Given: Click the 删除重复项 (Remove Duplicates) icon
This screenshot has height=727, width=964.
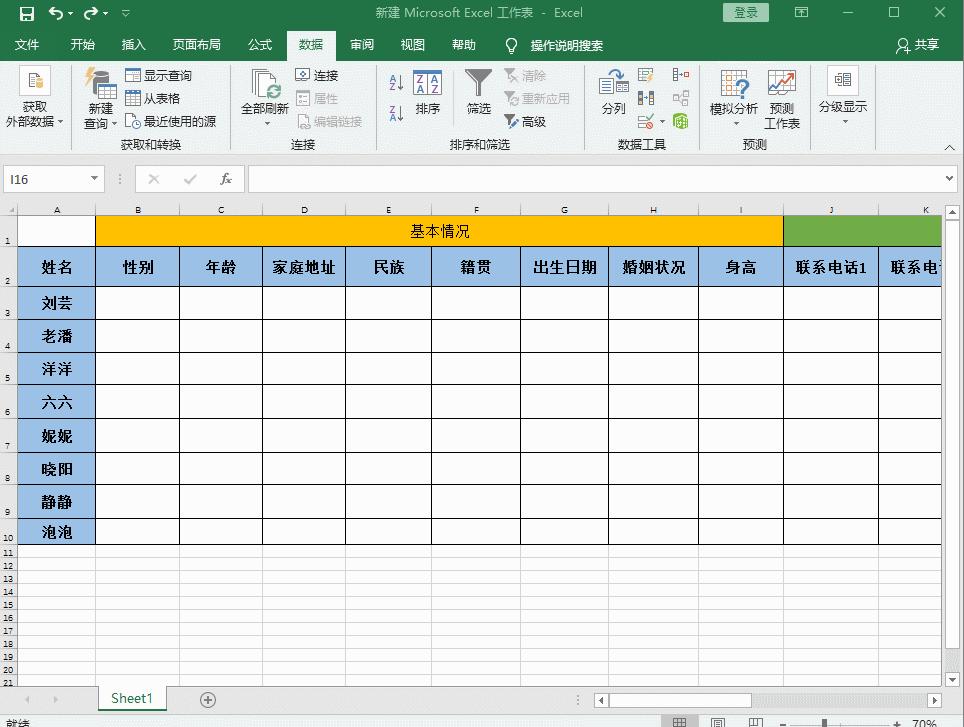Looking at the screenshot, I should click(646, 98).
